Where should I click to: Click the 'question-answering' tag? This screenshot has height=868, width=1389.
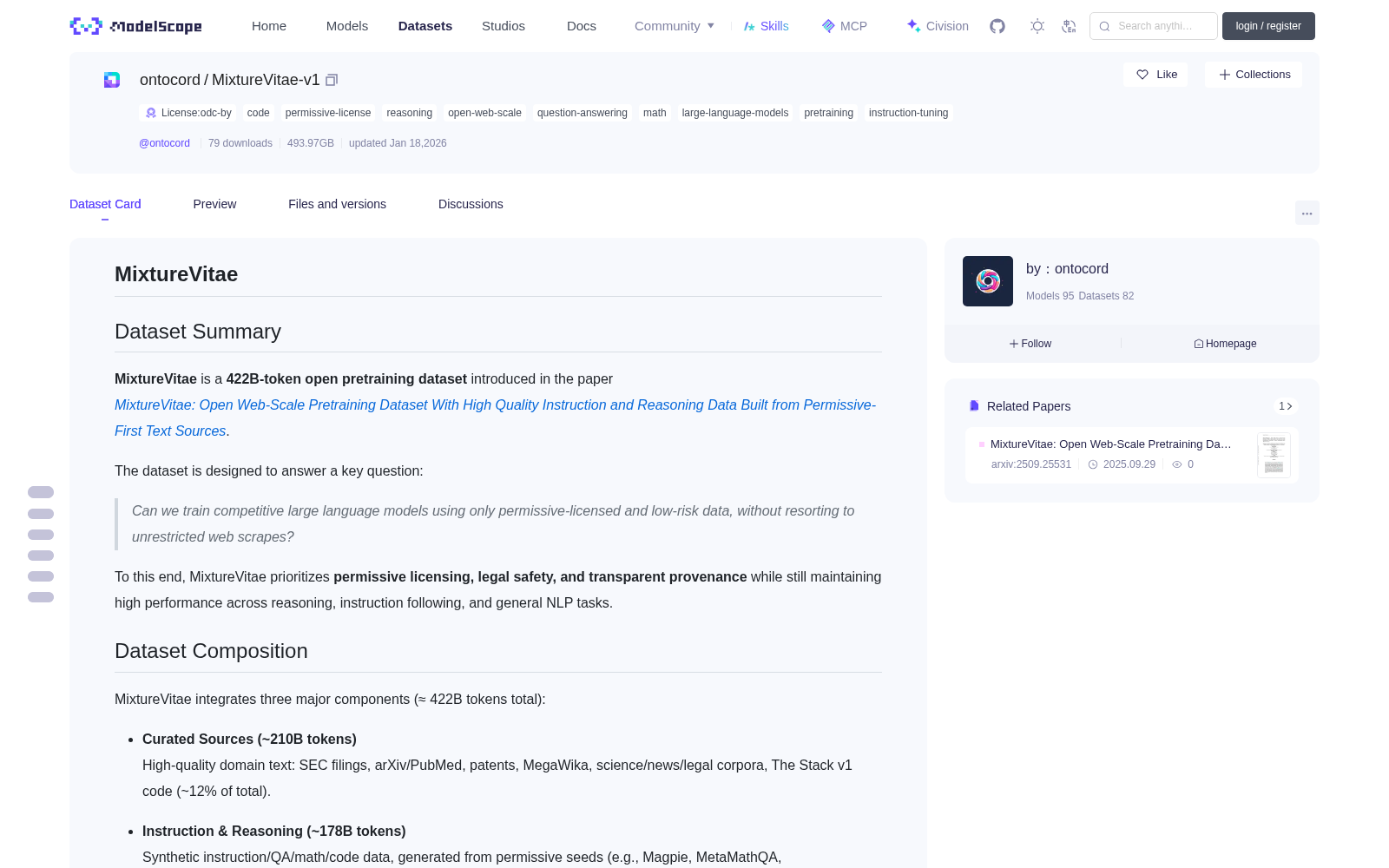coord(583,113)
